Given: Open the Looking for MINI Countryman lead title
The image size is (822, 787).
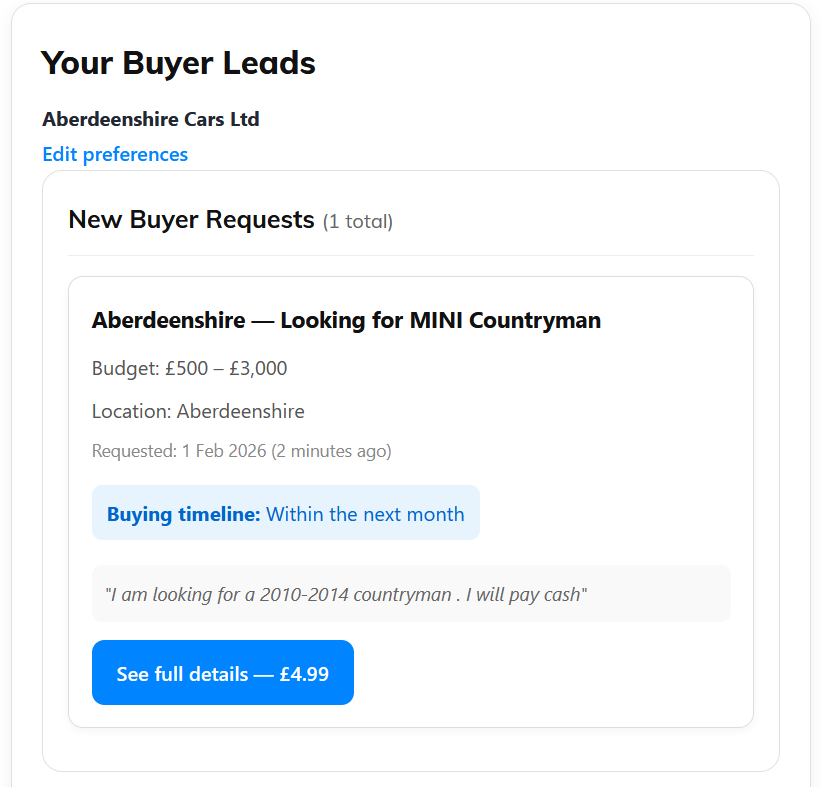Looking at the screenshot, I should (x=440, y=320).
